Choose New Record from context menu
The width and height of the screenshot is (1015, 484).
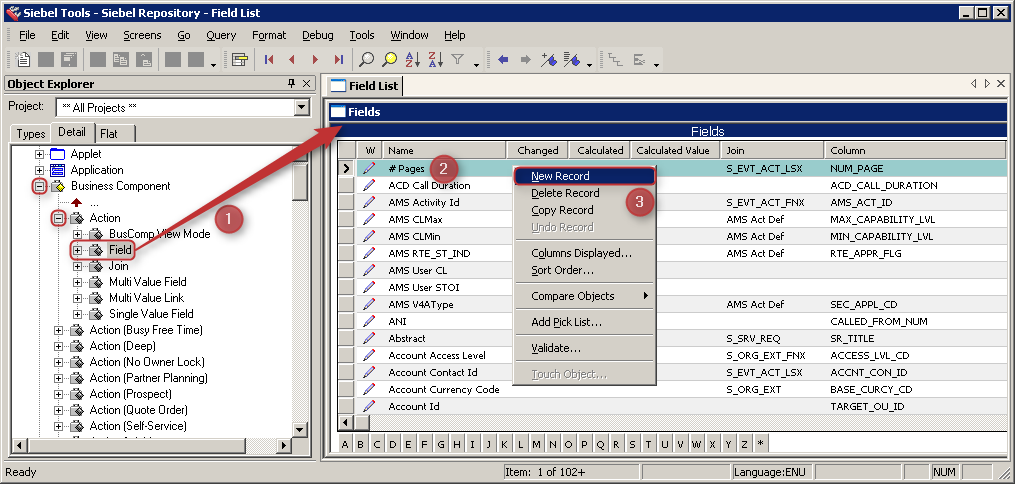coord(585,176)
